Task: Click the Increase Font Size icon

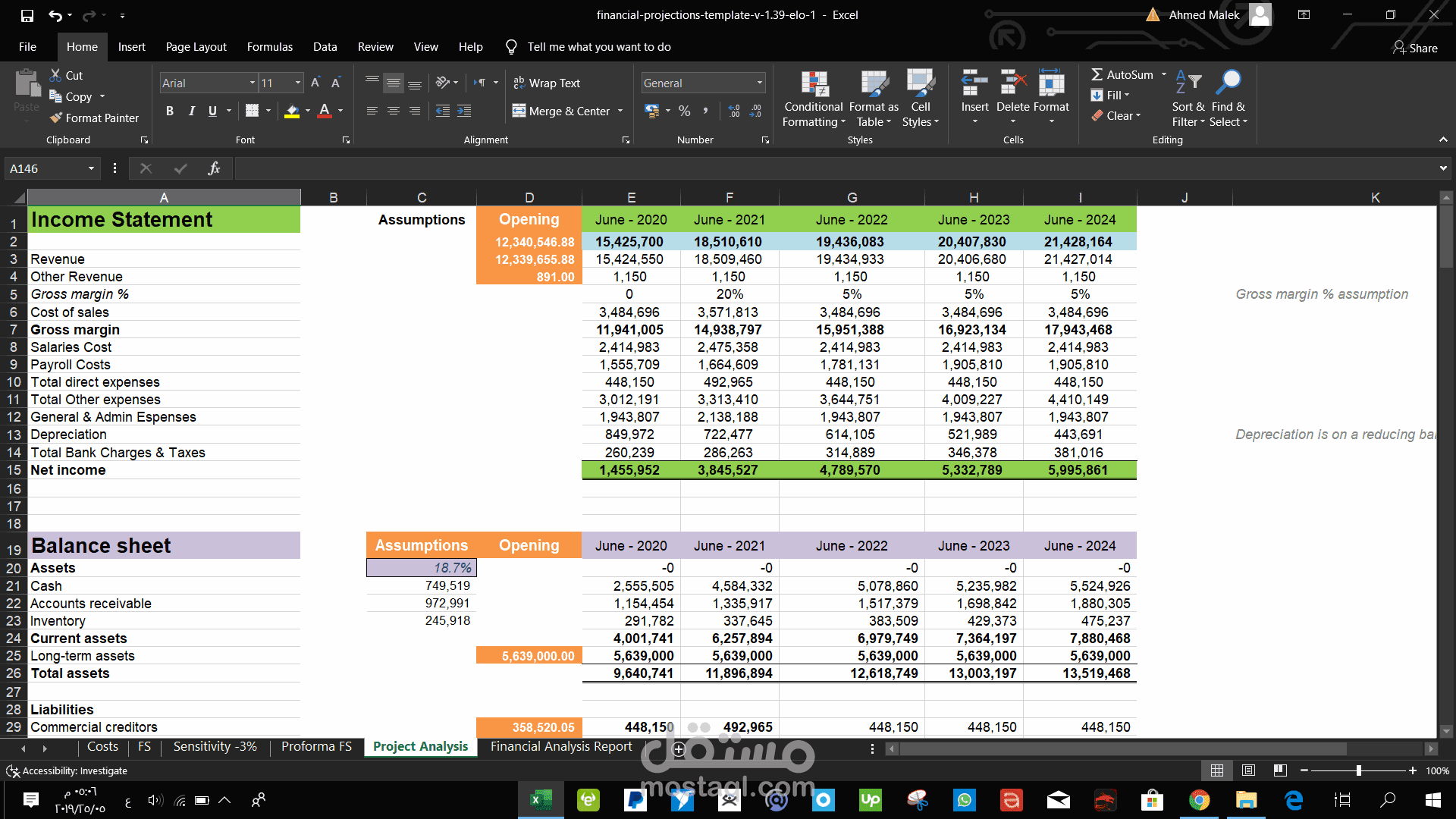Action: 315,83
